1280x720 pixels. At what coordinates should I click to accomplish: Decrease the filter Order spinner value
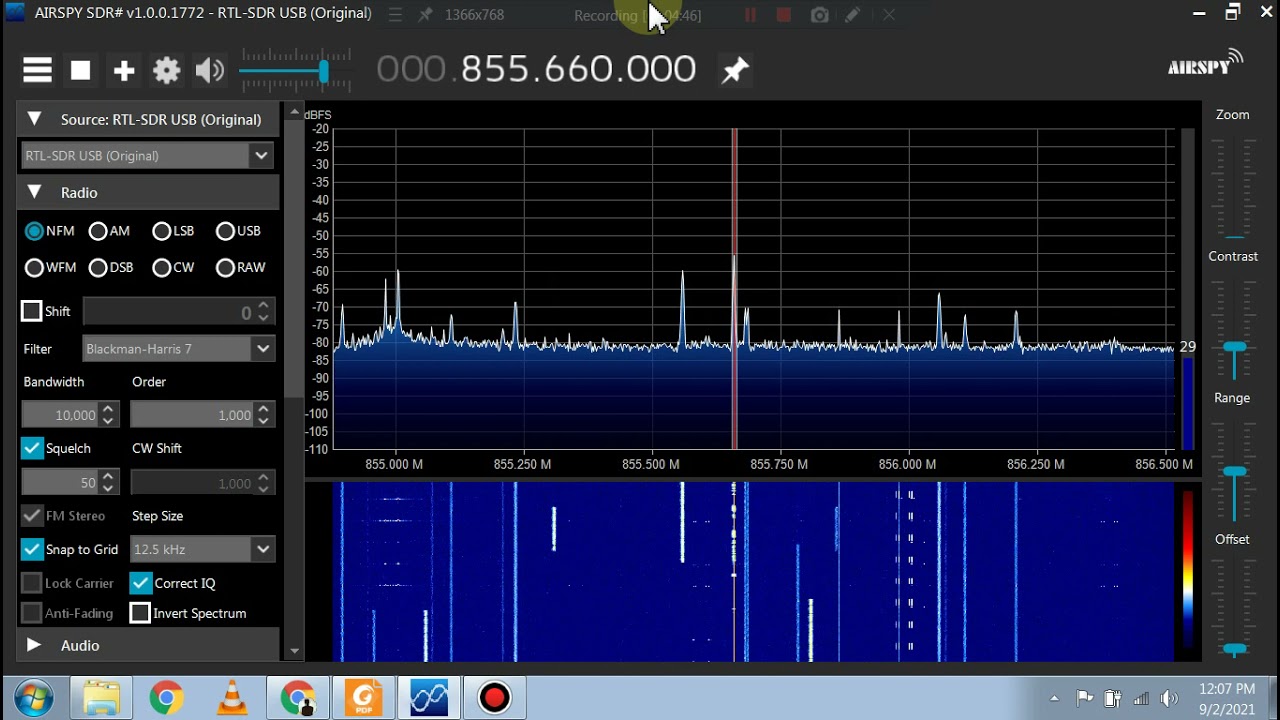263,421
